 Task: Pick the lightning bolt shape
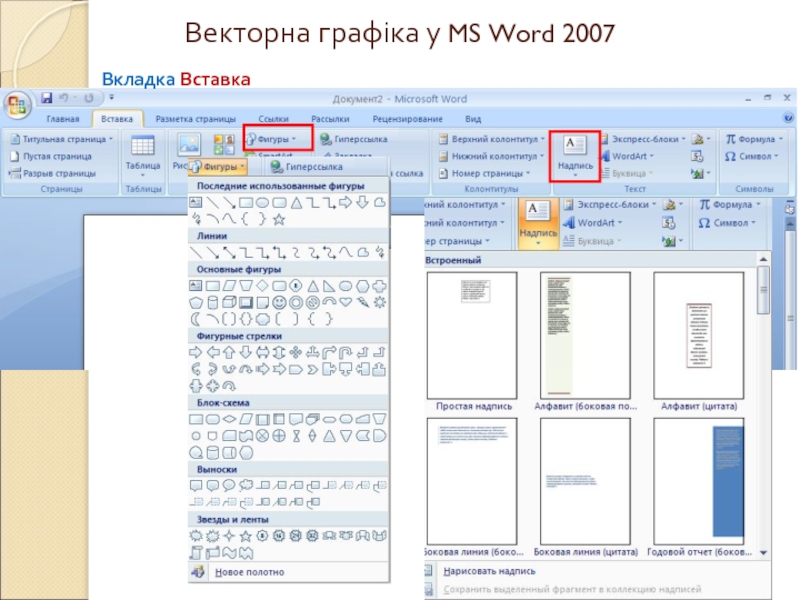362,303
